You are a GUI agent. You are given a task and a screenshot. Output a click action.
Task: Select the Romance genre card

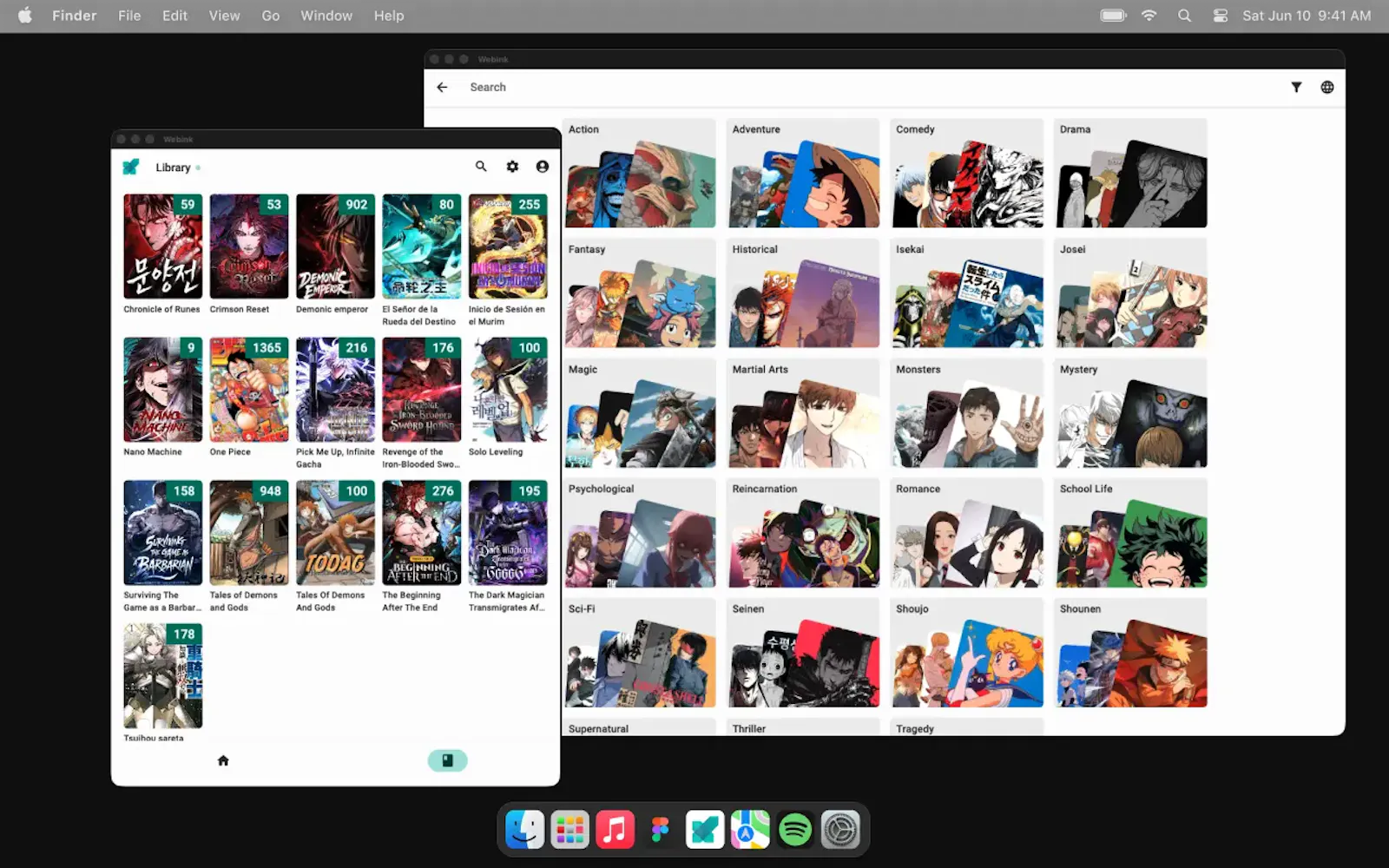point(967,533)
